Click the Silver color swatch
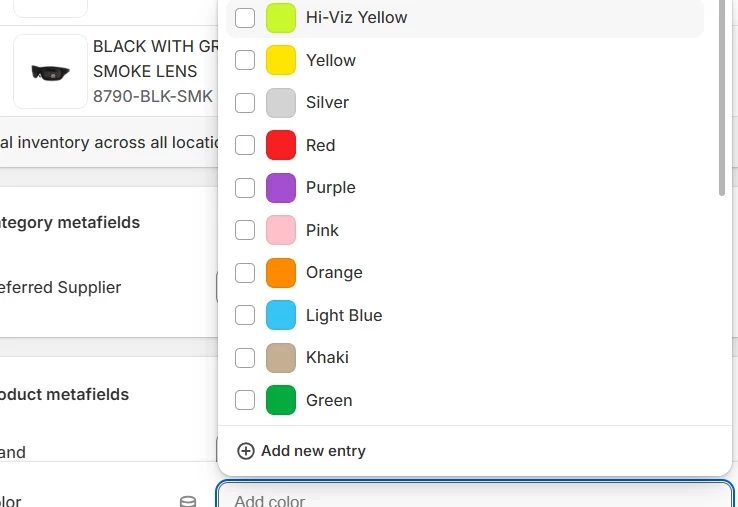The image size is (738, 507). coord(281,103)
